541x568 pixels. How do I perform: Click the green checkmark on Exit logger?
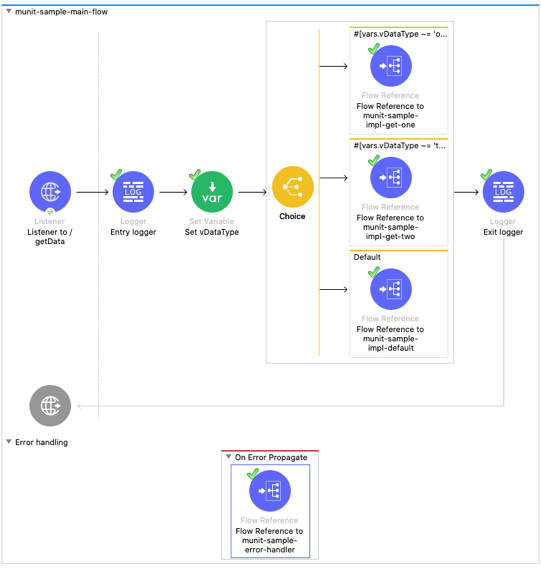[486, 175]
